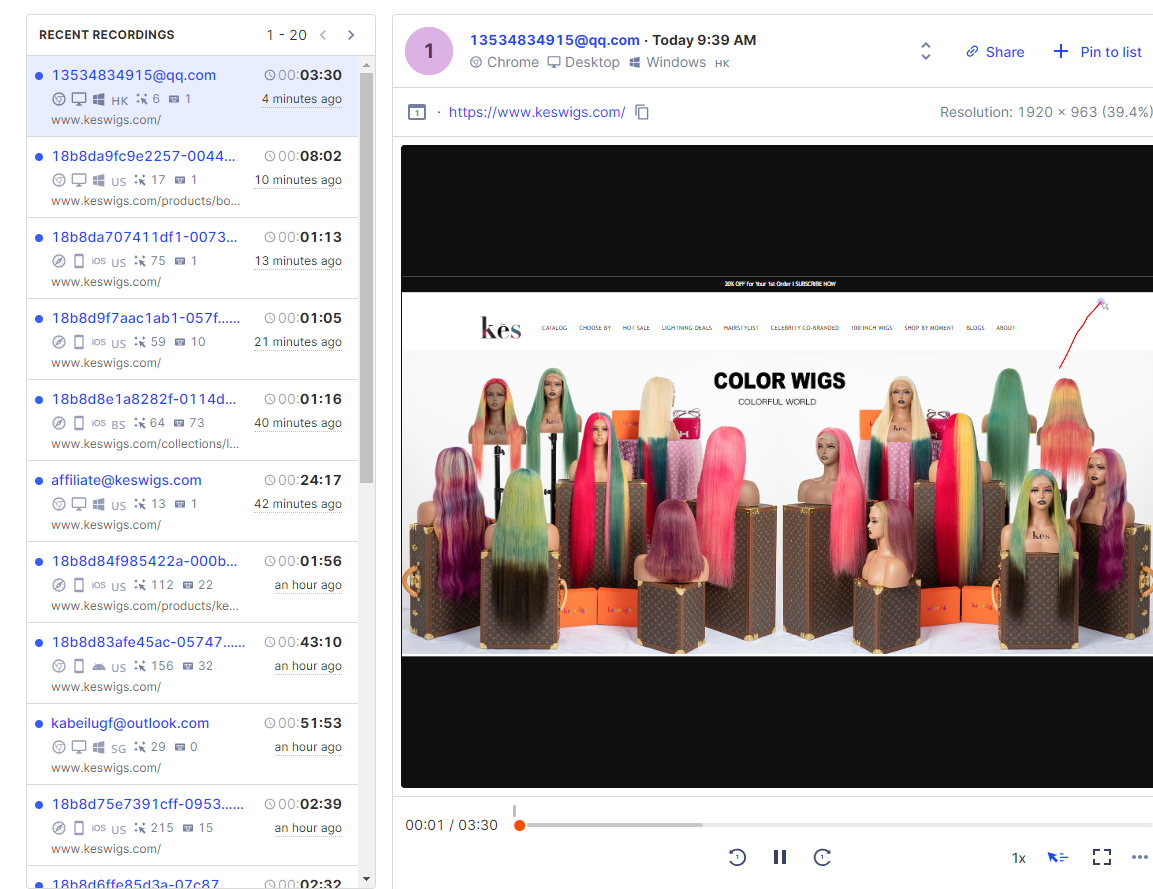This screenshot has height=889, width=1153.
Task: Click the 00:24:17 duration text
Action: pos(310,480)
